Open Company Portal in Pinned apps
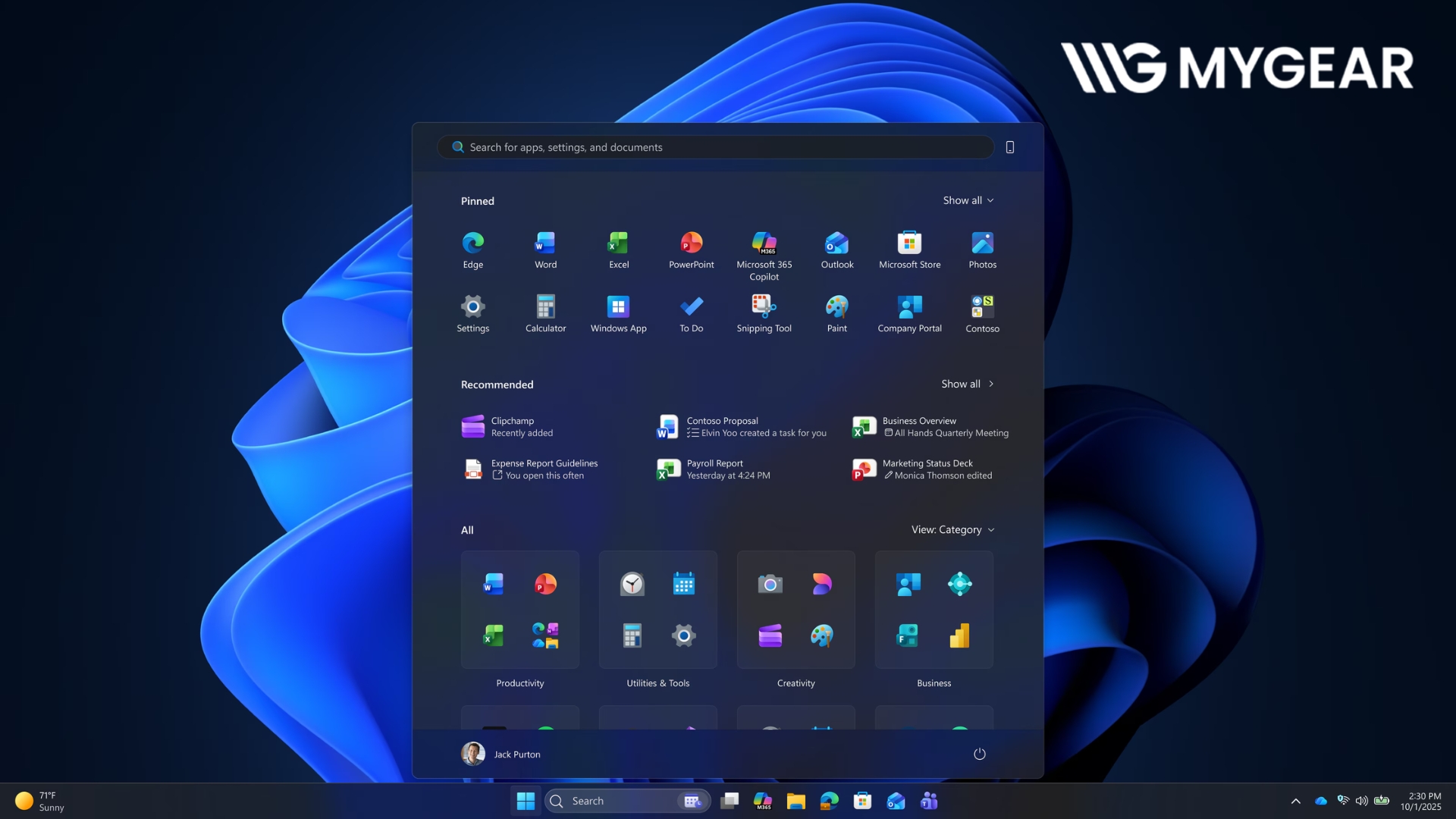The width and height of the screenshot is (1456, 819). 909,314
